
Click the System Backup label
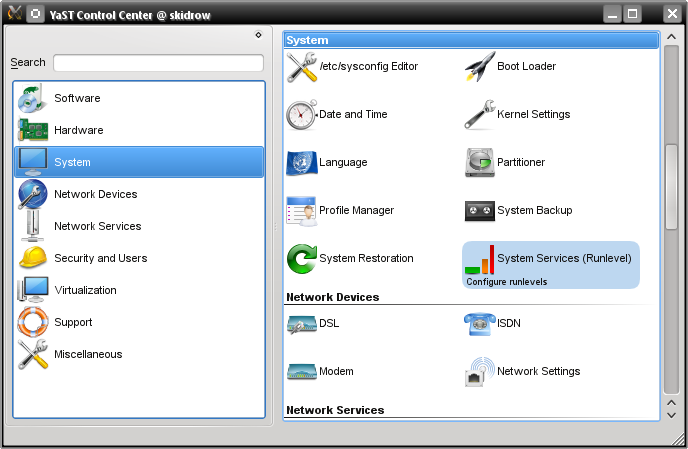point(534,210)
